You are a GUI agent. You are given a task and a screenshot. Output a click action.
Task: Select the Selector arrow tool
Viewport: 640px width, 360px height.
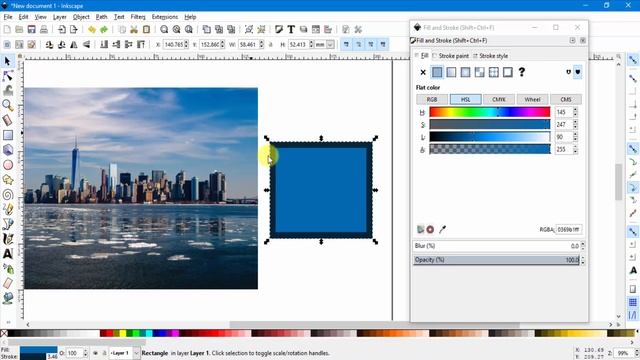pos(7,61)
